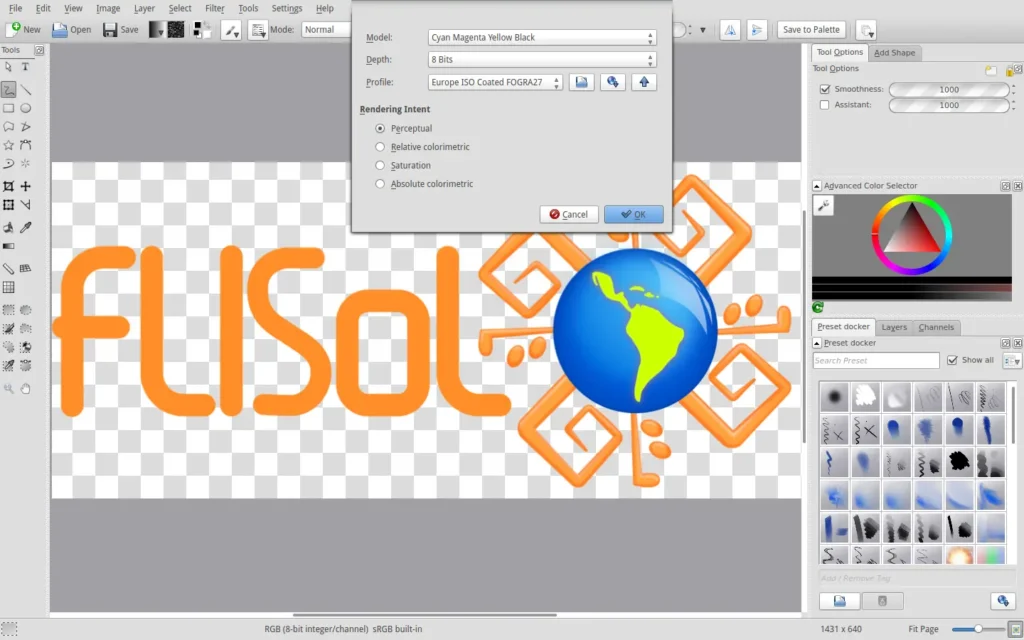Viewport: 1024px width, 640px height.
Task: Click the Save to Palette button
Action: tap(811, 29)
